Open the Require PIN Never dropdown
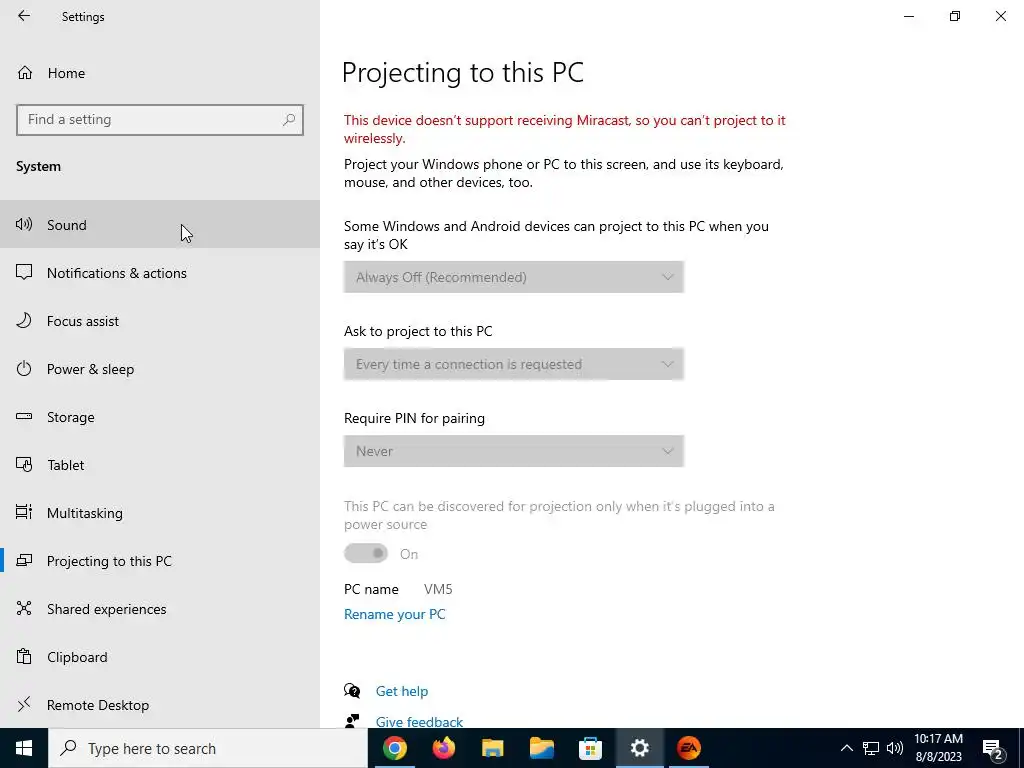Image resolution: width=1024 pixels, height=768 pixels. (x=514, y=451)
